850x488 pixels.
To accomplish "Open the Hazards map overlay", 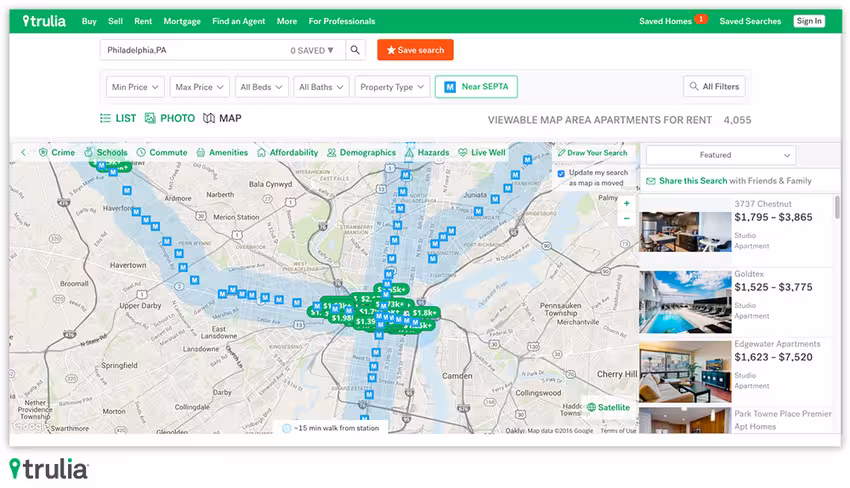I will pyautogui.click(x=427, y=153).
